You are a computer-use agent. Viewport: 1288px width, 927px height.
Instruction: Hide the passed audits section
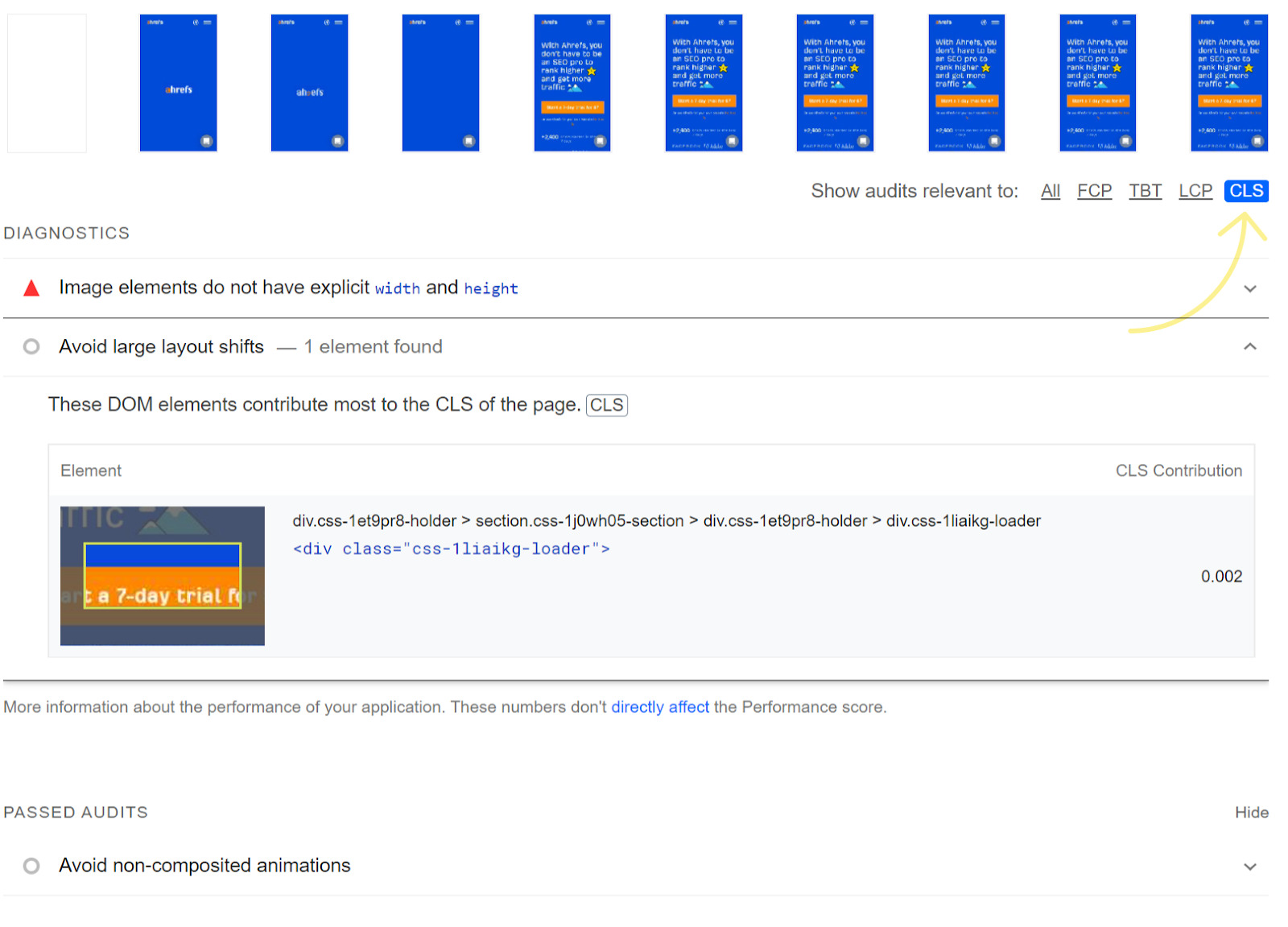(x=1251, y=812)
